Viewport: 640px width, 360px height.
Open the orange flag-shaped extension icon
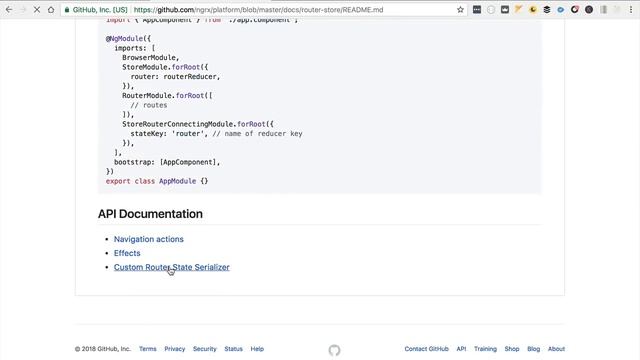518,9
